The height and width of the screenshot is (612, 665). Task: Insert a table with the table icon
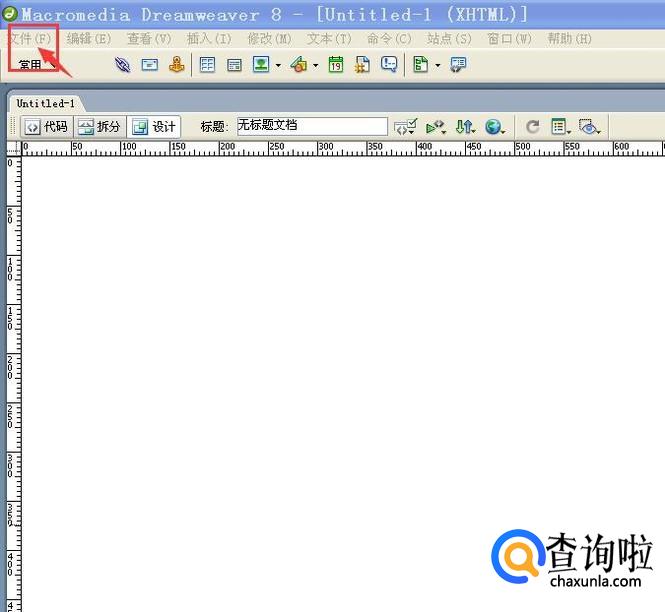click(207, 65)
